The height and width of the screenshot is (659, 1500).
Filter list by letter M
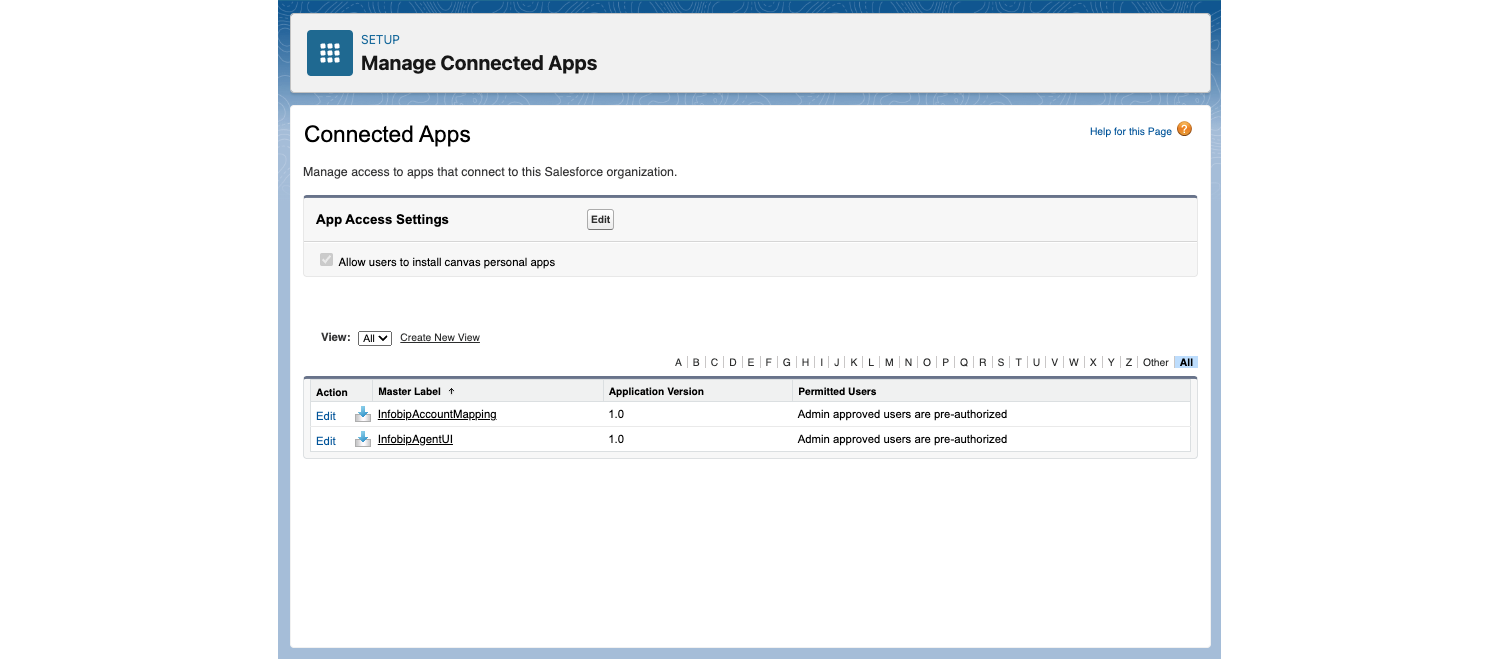click(x=889, y=363)
